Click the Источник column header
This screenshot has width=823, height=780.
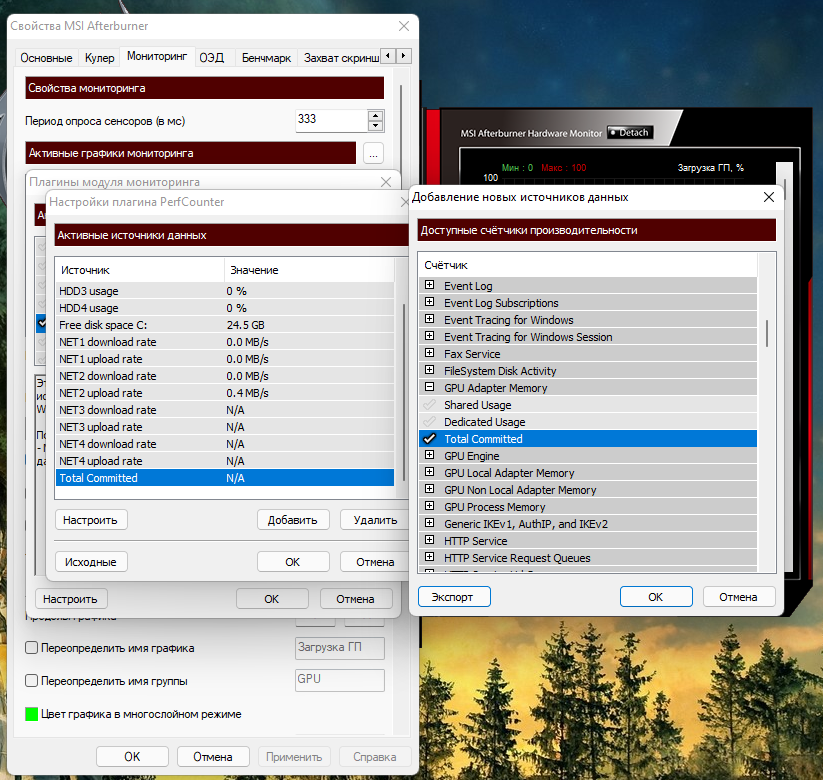(x=140, y=270)
